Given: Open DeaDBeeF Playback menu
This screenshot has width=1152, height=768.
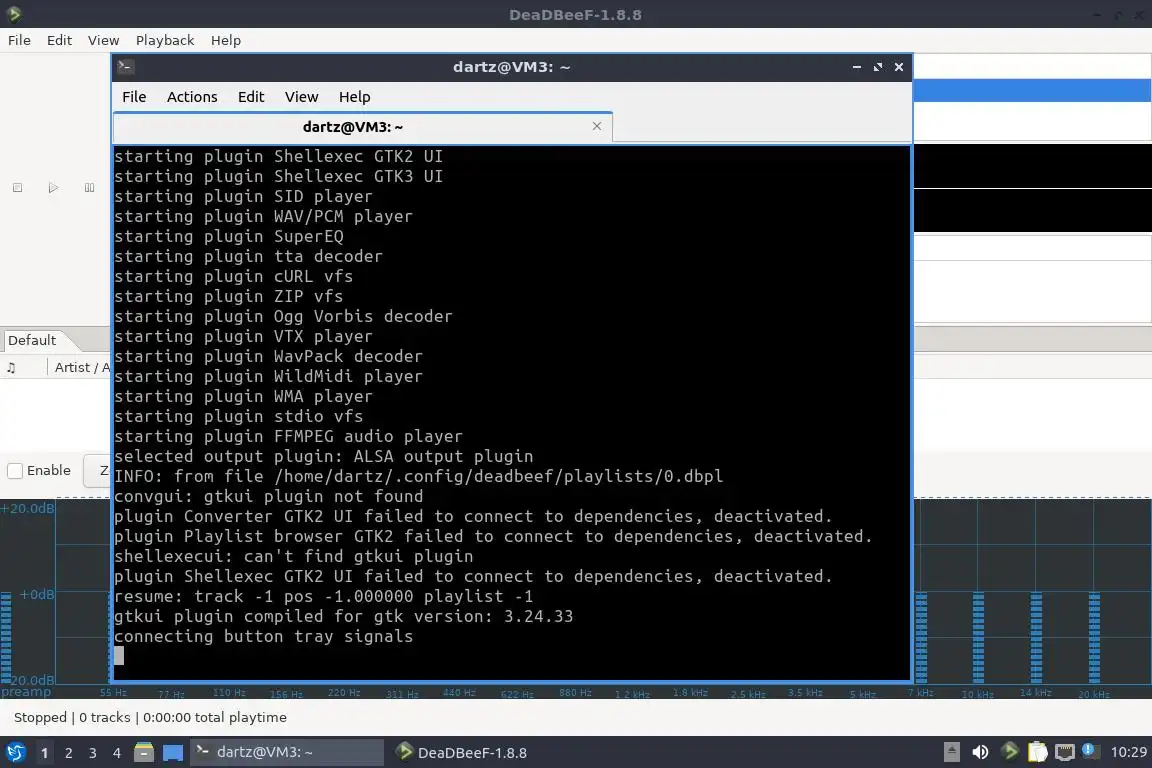Looking at the screenshot, I should coord(165,40).
